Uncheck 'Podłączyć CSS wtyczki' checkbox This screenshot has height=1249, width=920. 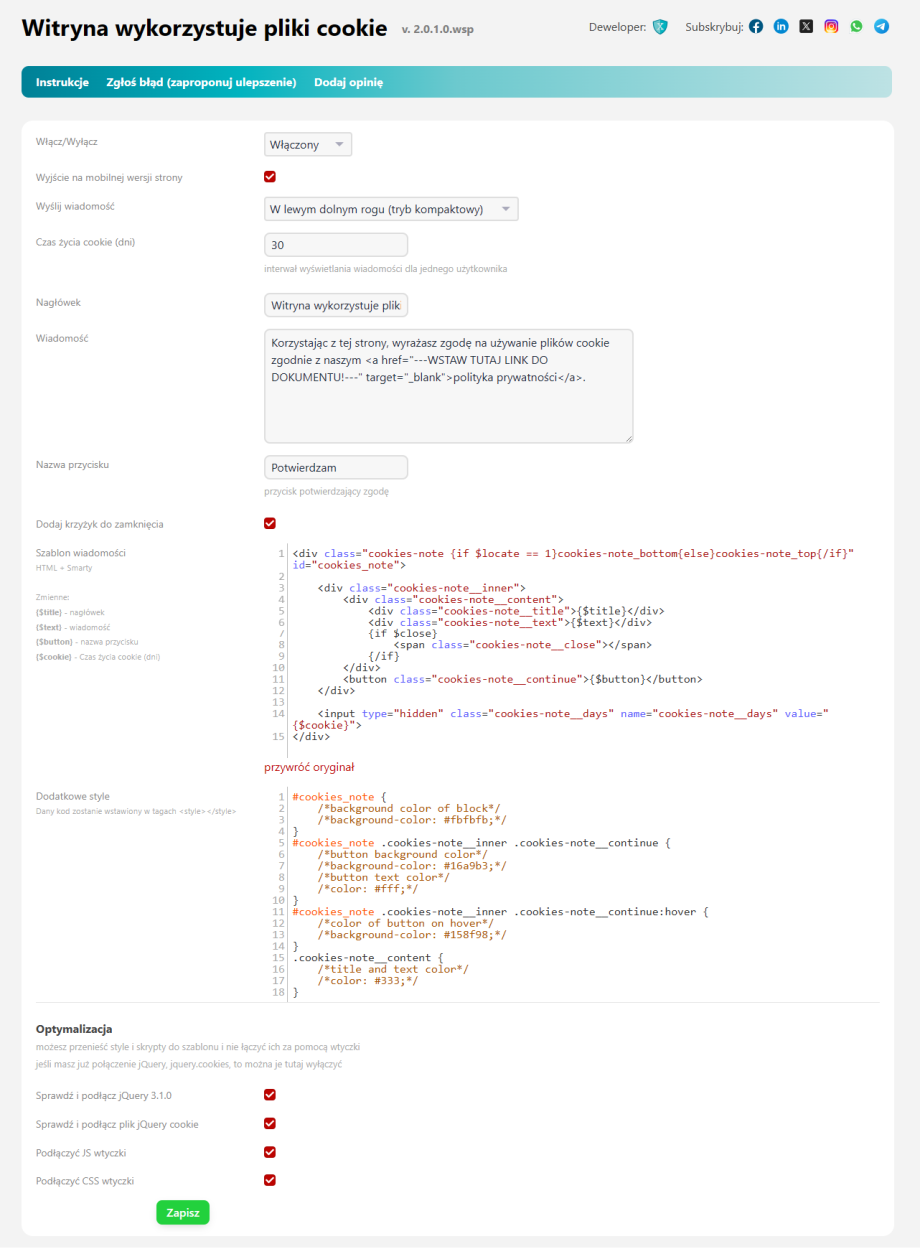point(270,1180)
